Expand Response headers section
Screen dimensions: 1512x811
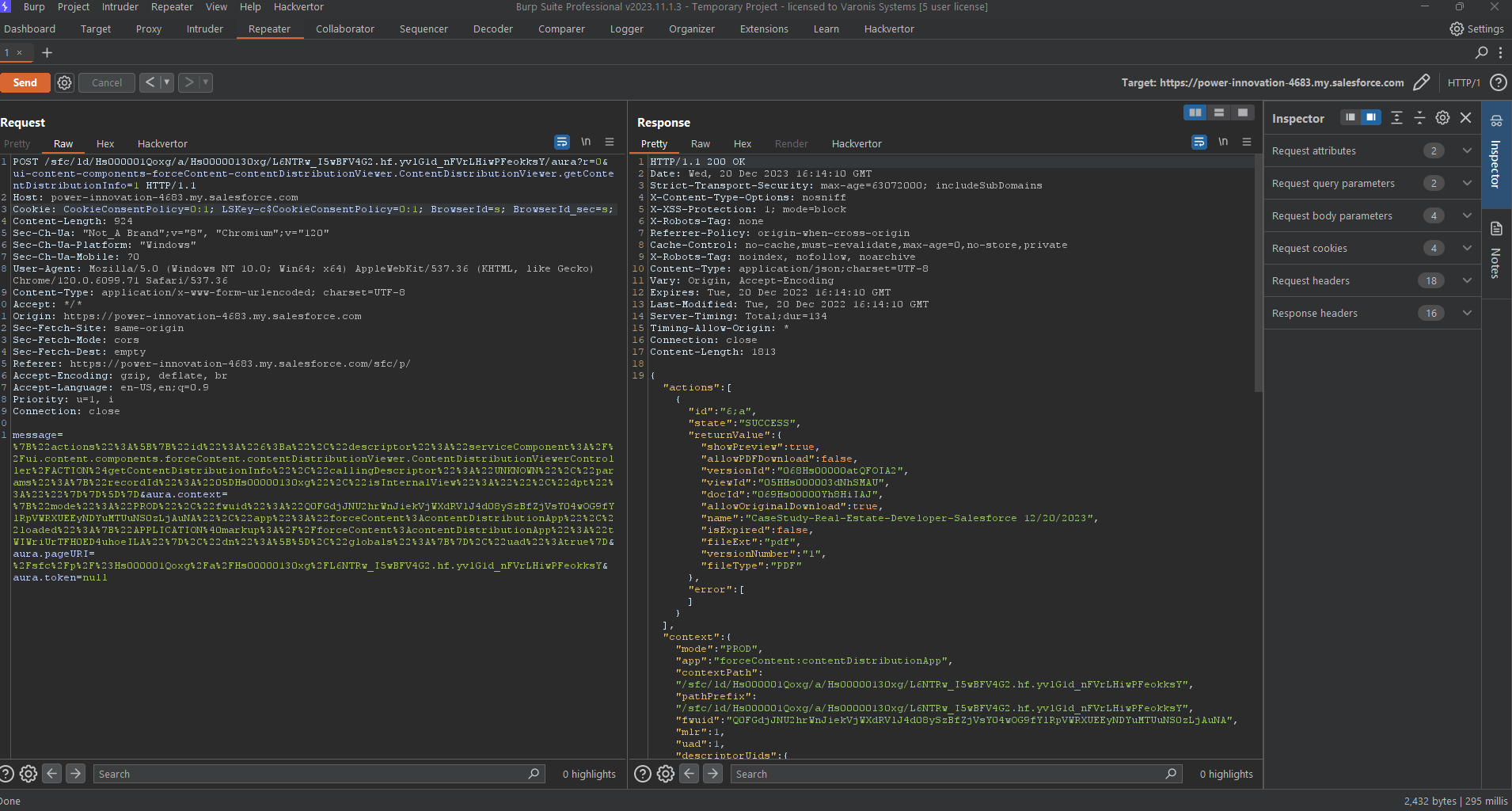point(1373,313)
